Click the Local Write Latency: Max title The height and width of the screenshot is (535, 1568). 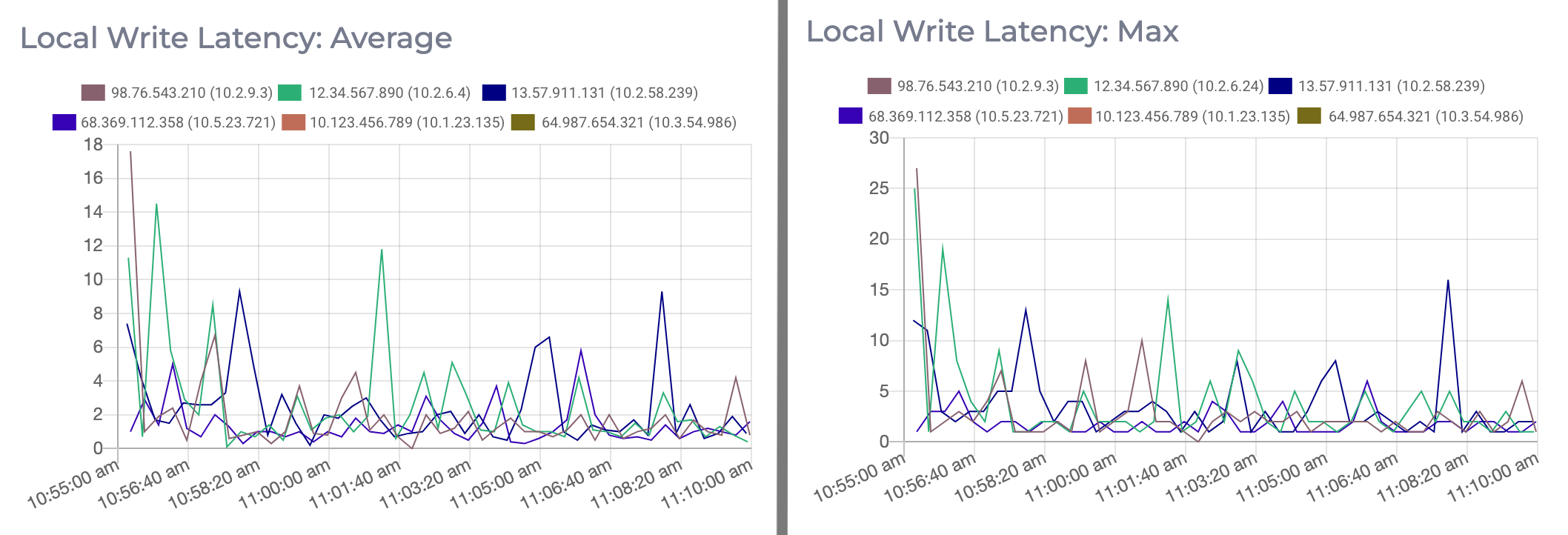pos(992,31)
